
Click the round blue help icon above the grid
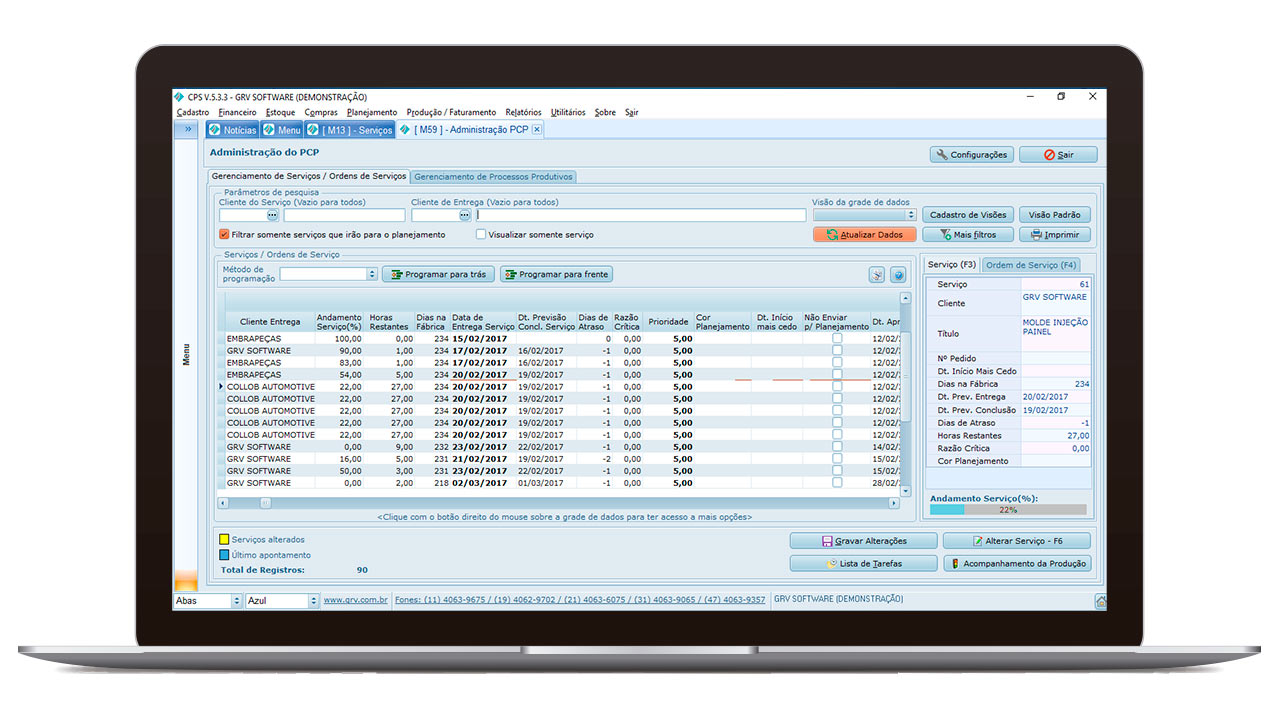click(x=898, y=274)
